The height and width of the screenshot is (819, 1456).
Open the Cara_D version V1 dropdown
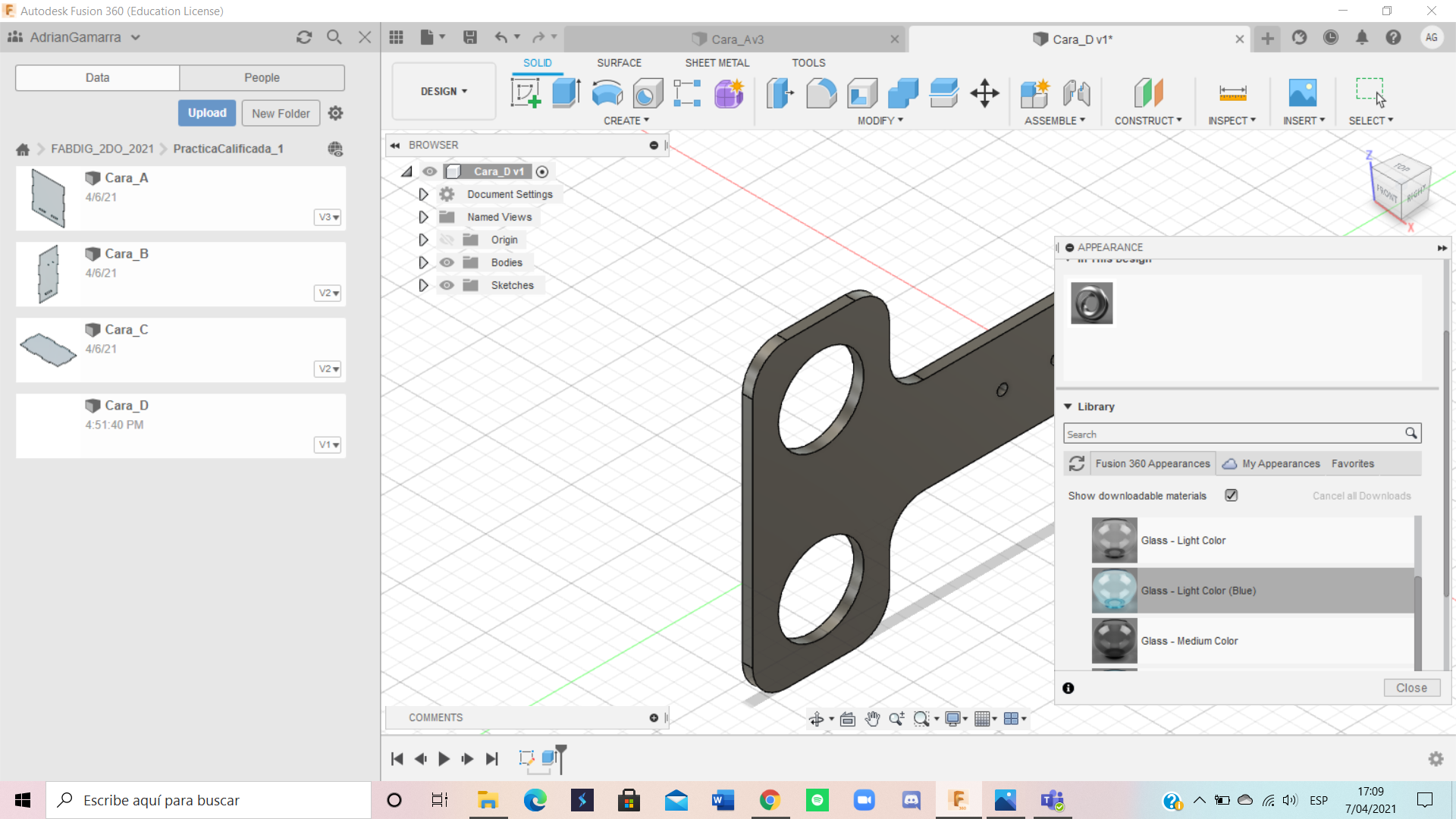pyautogui.click(x=328, y=445)
